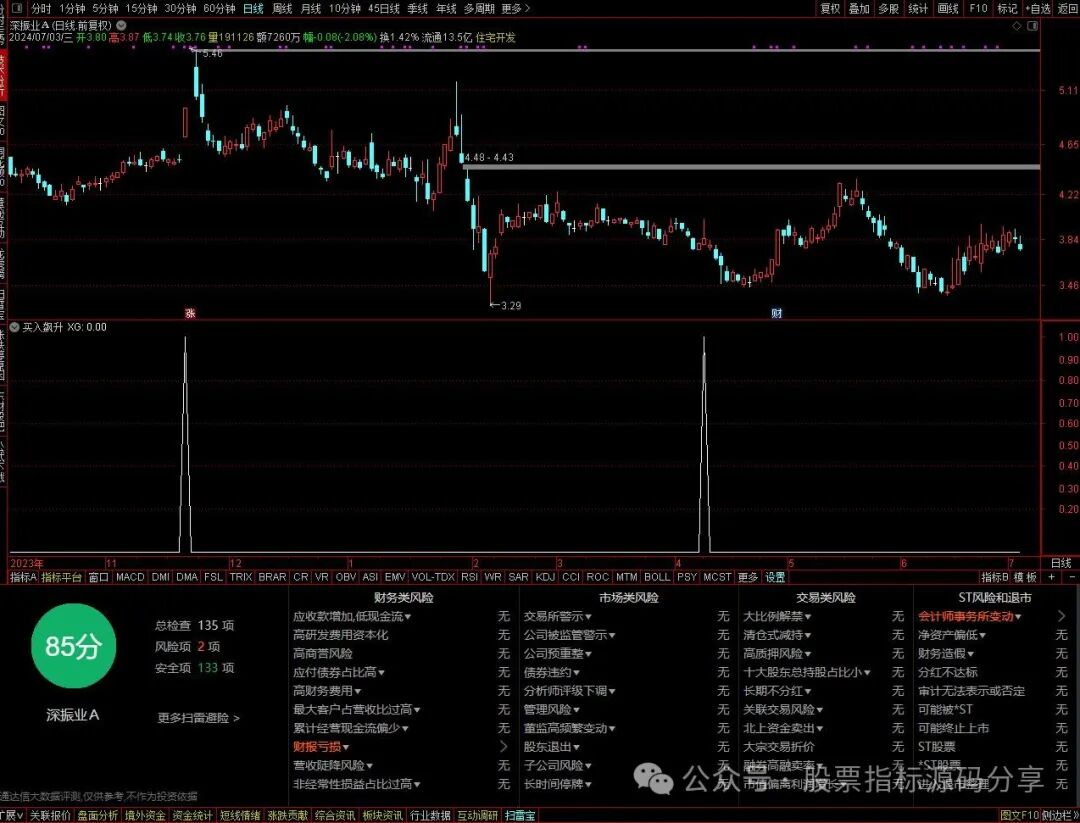Select the VOL-TDX indicator
This screenshot has width=1080, height=823.
pyautogui.click(x=433, y=577)
